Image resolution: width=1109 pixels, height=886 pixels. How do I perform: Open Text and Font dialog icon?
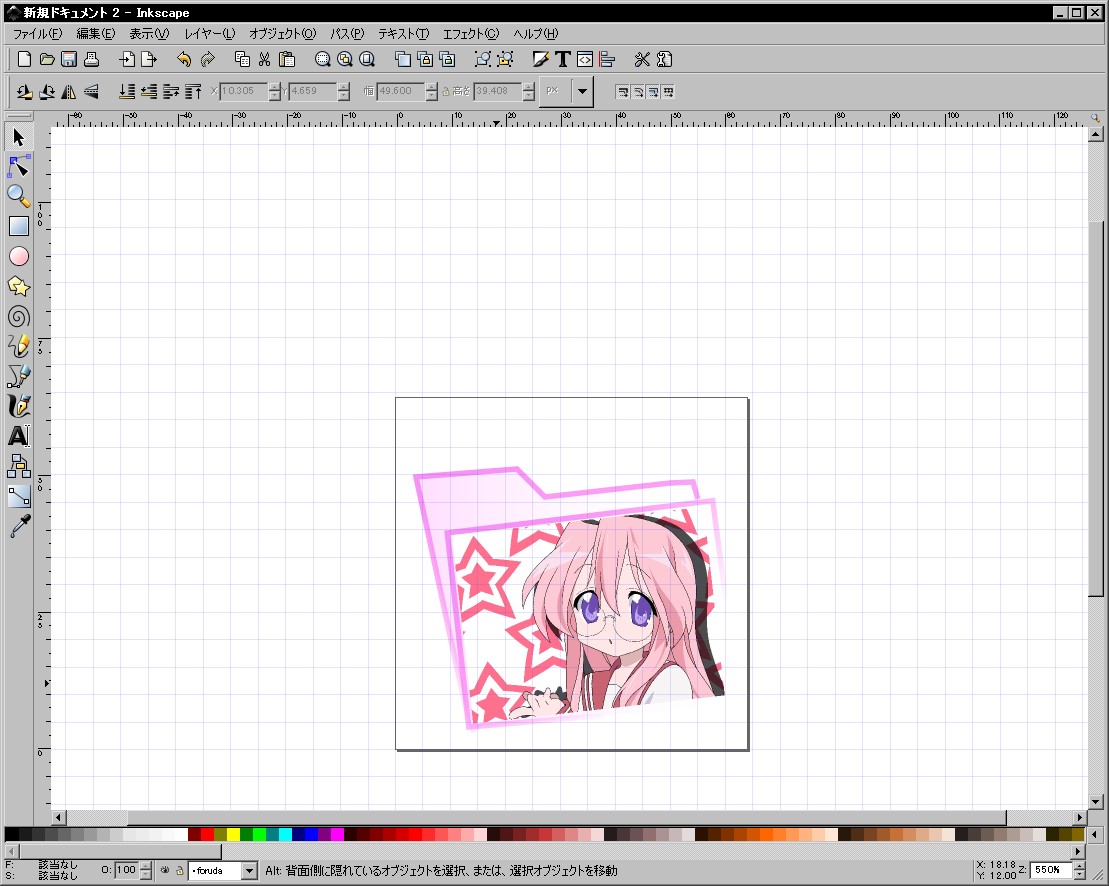[562, 59]
